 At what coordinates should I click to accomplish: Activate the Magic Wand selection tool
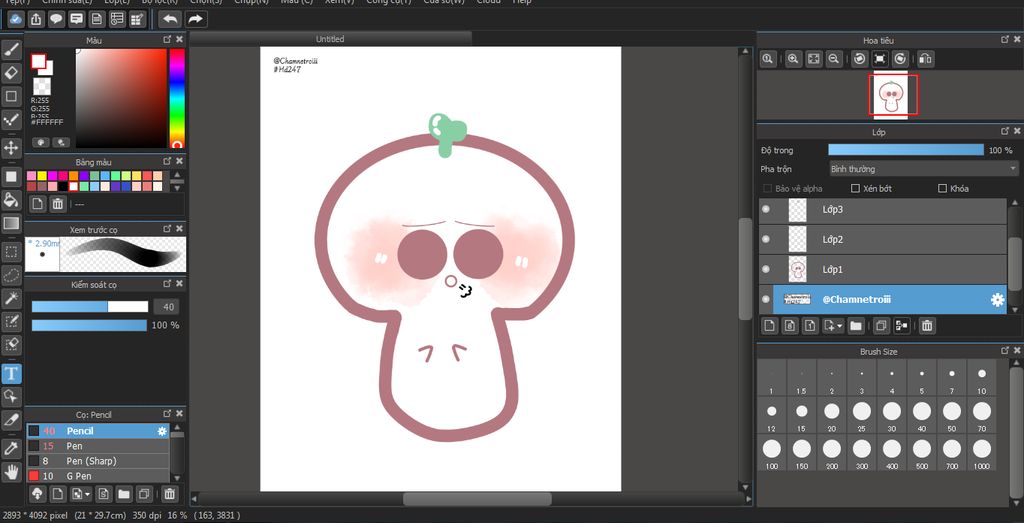tap(12, 298)
